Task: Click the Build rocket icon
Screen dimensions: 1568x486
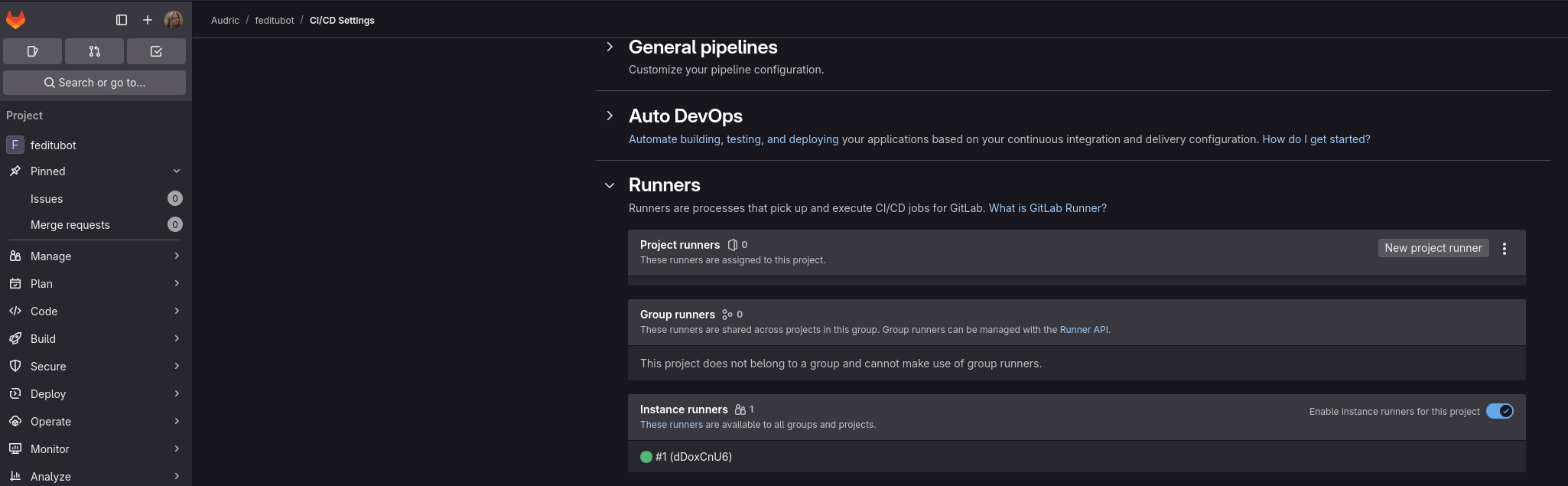Action: 15,339
